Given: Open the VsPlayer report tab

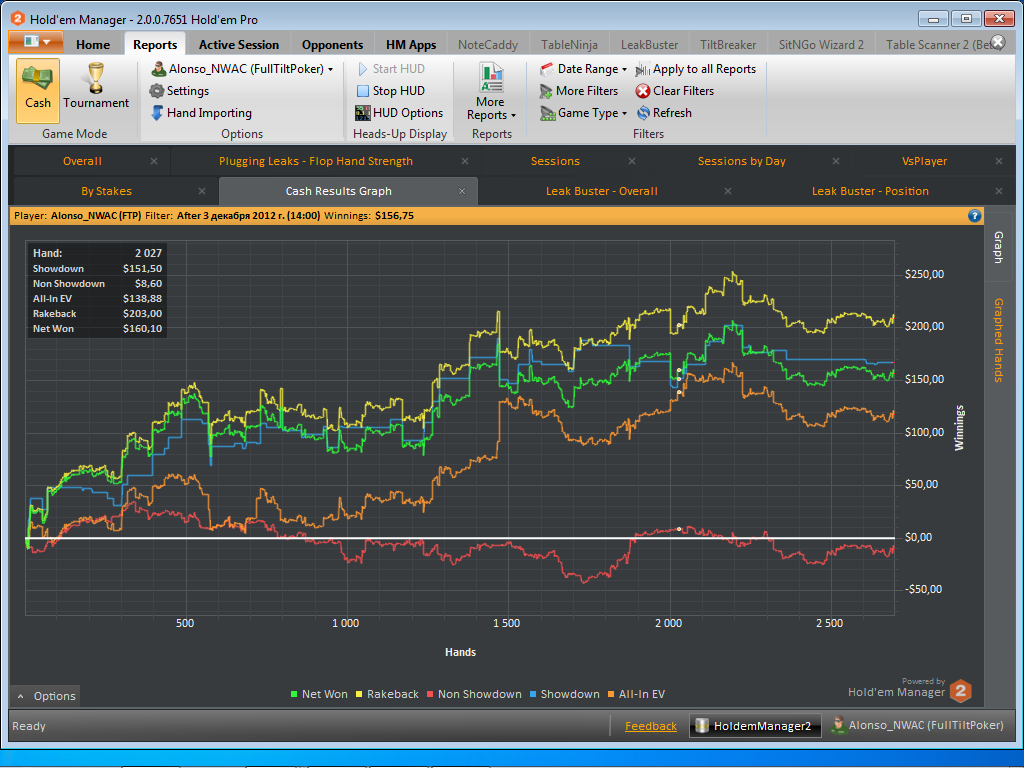Looking at the screenshot, I should click(x=924, y=161).
